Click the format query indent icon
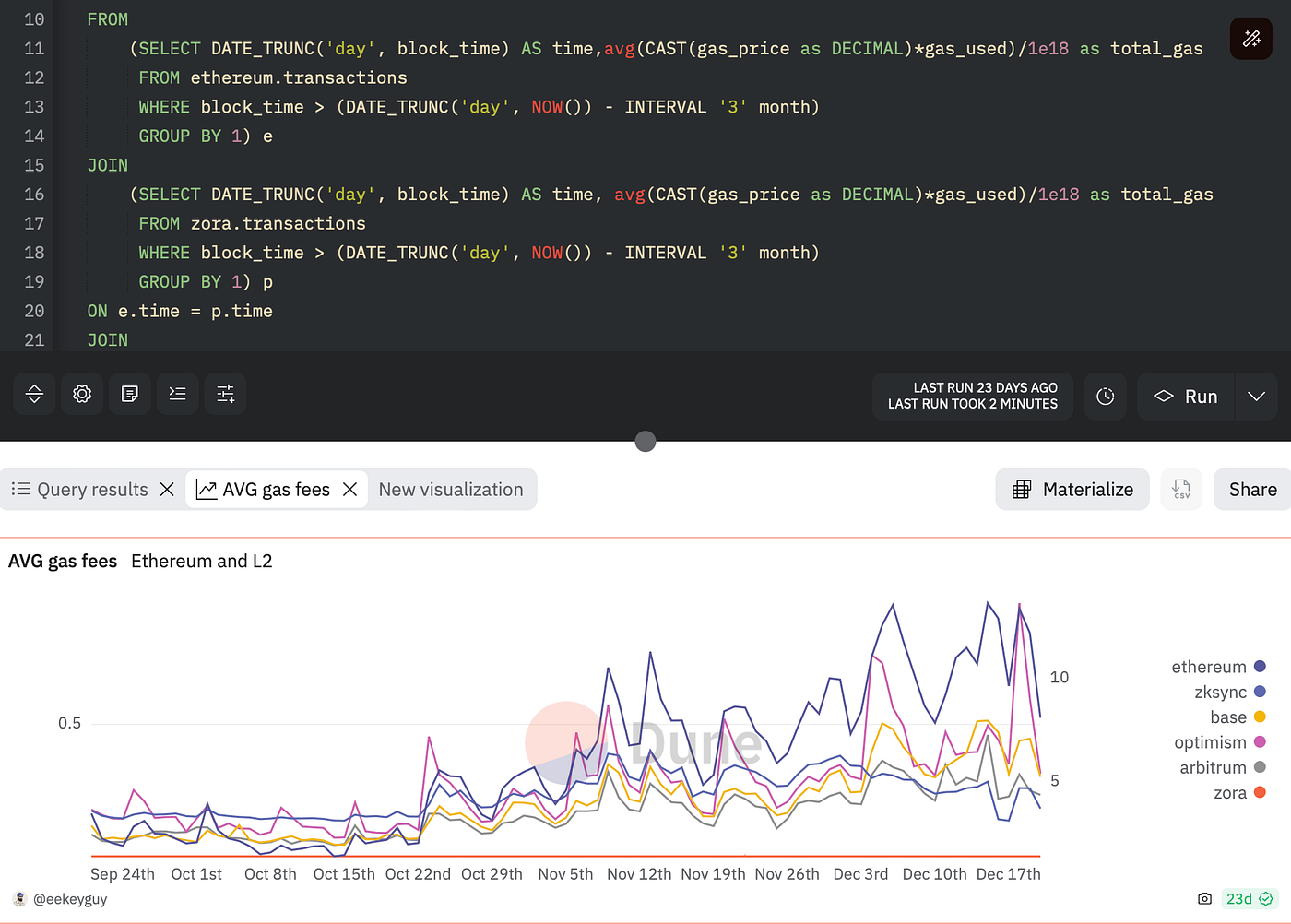The width and height of the screenshot is (1291, 924). (x=178, y=395)
